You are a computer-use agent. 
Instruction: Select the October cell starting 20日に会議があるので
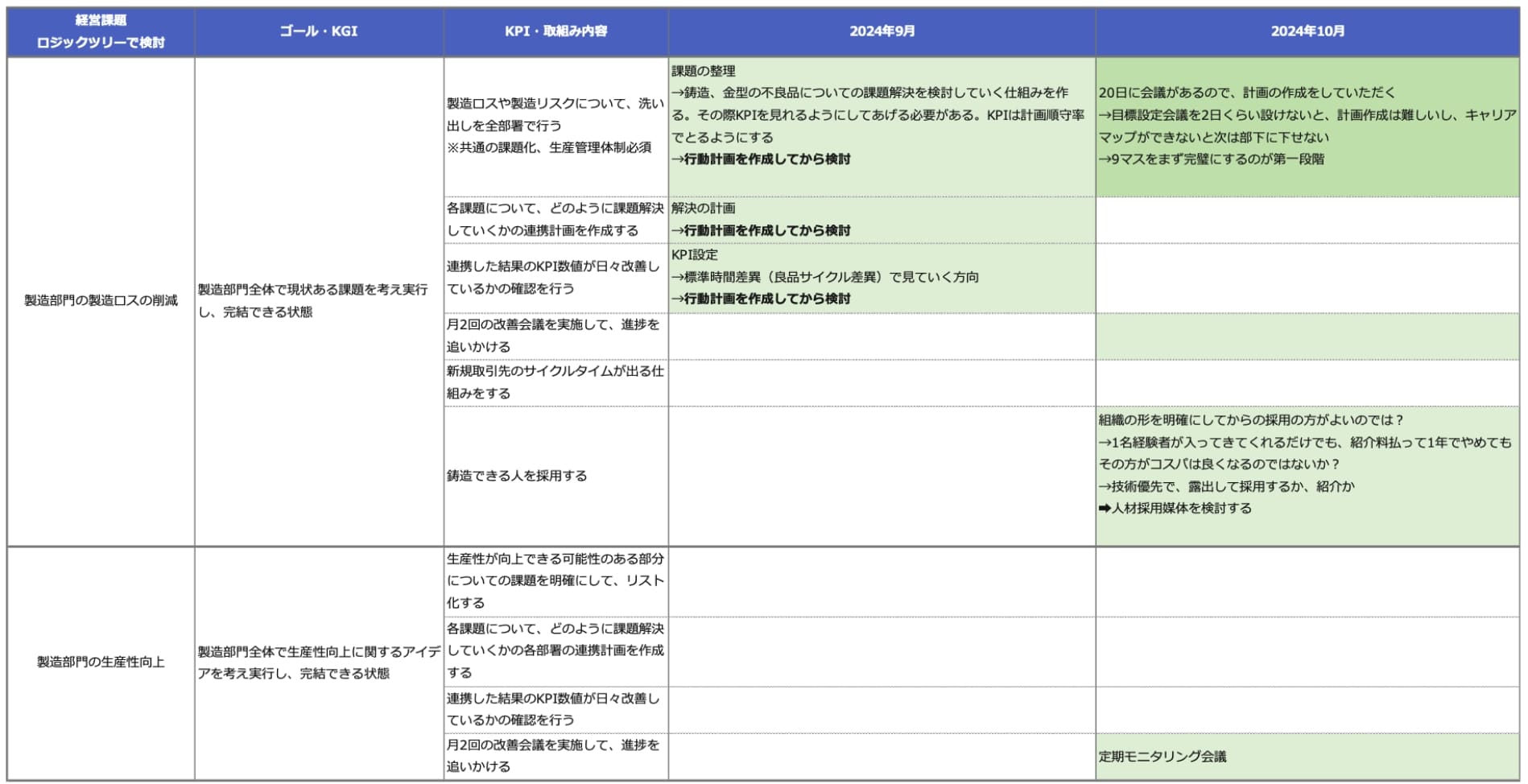coord(1307,126)
